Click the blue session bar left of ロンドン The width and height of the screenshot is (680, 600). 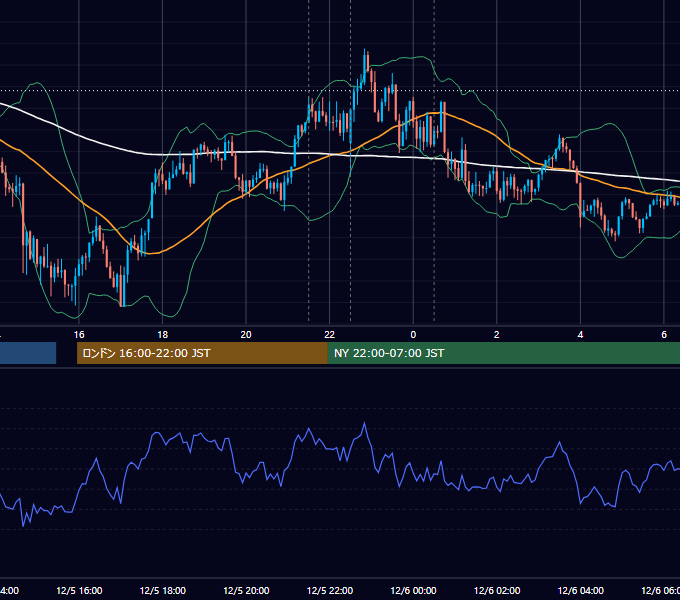(x=28, y=353)
